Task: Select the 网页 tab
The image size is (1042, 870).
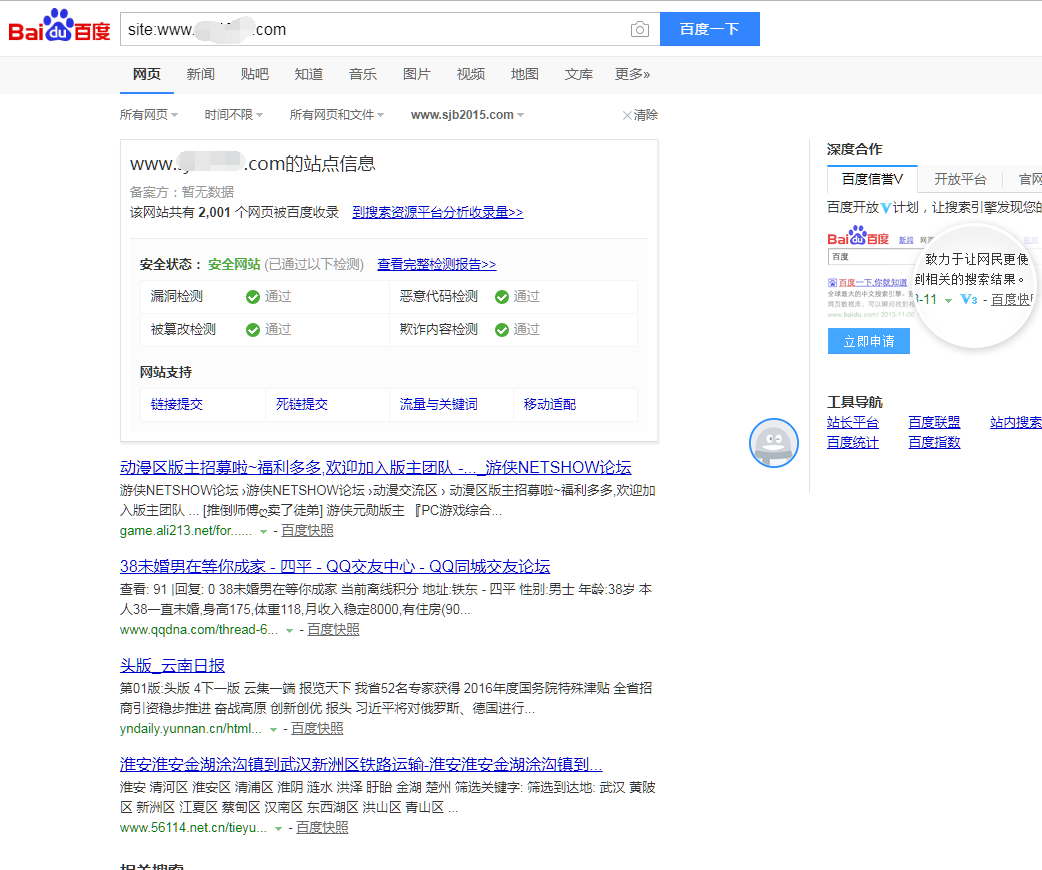Action: point(147,74)
